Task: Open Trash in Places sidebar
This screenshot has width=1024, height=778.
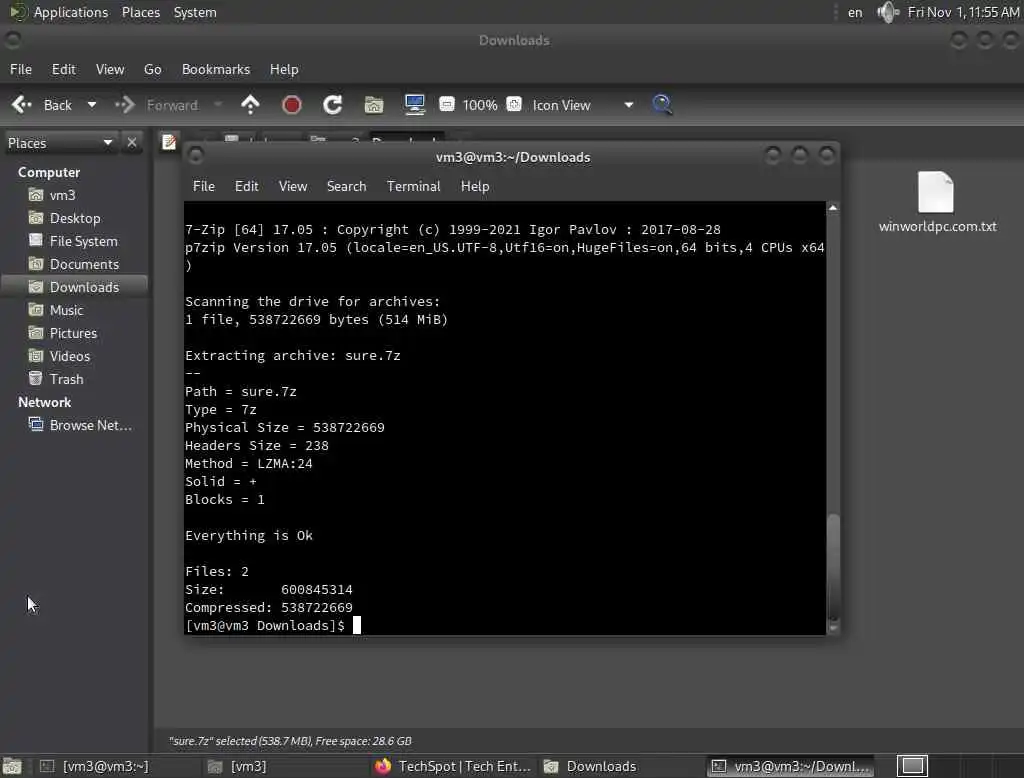Action: pos(66,379)
